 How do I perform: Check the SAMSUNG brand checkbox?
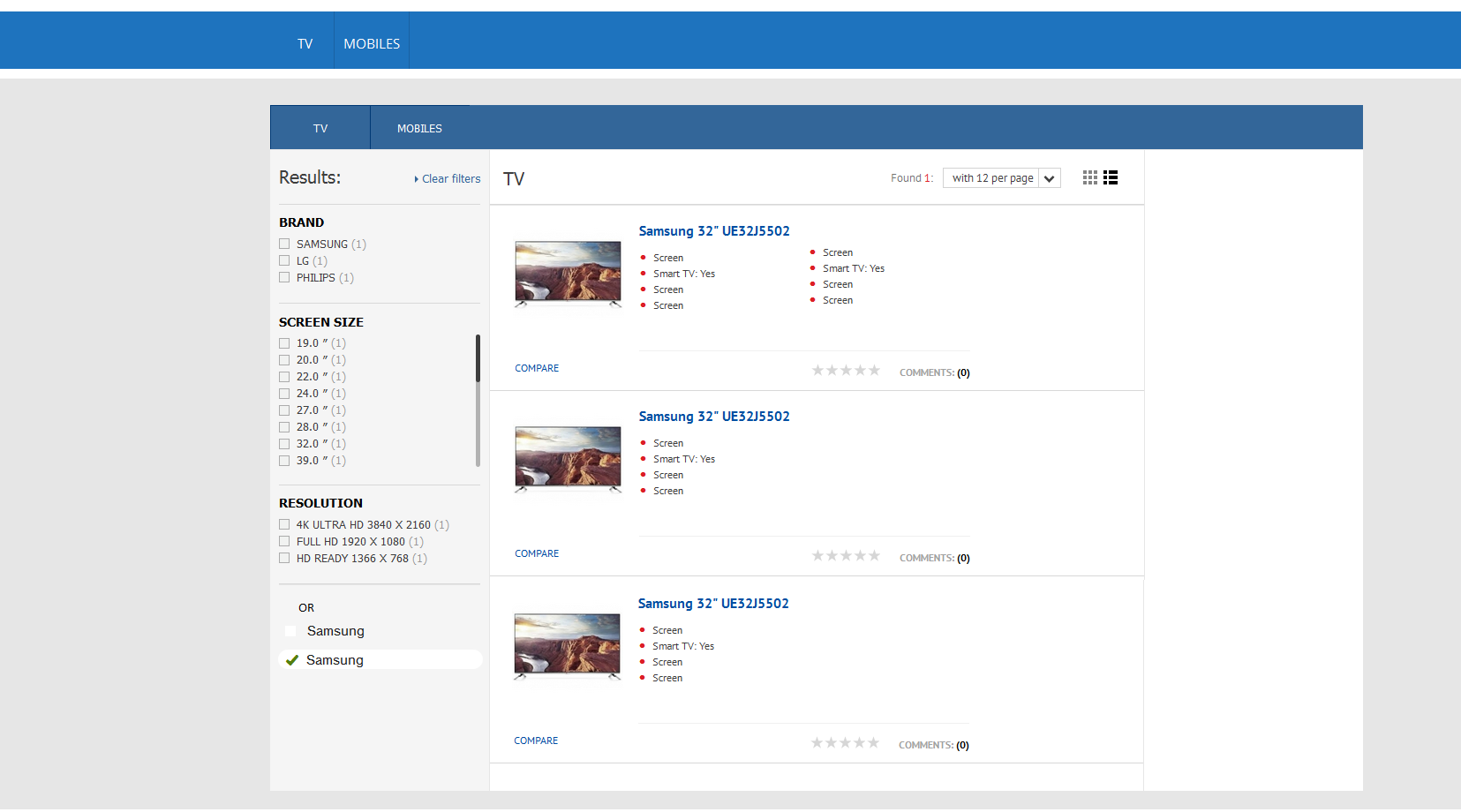(284, 244)
